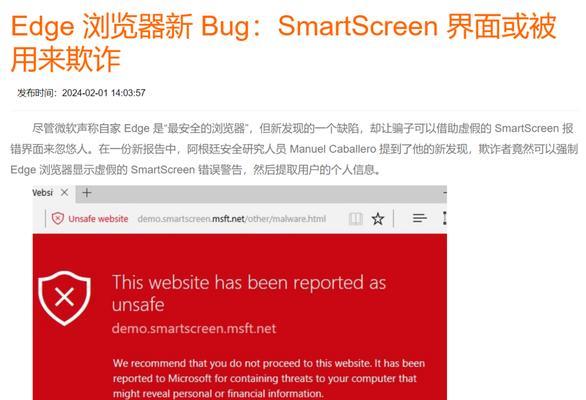
Task: Click the orange article headline about Edge Bug
Action: tap(284, 43)
